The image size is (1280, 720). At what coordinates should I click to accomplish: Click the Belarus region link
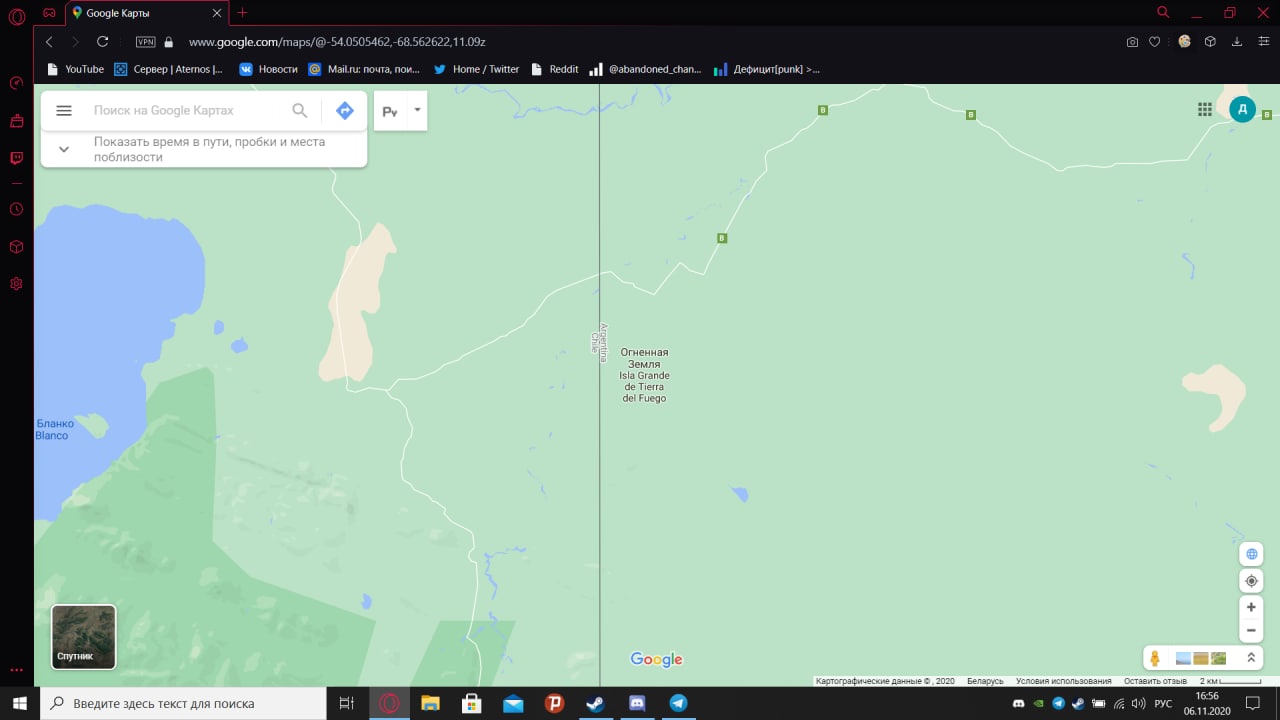pyautogui.click(x=985, y=681)
